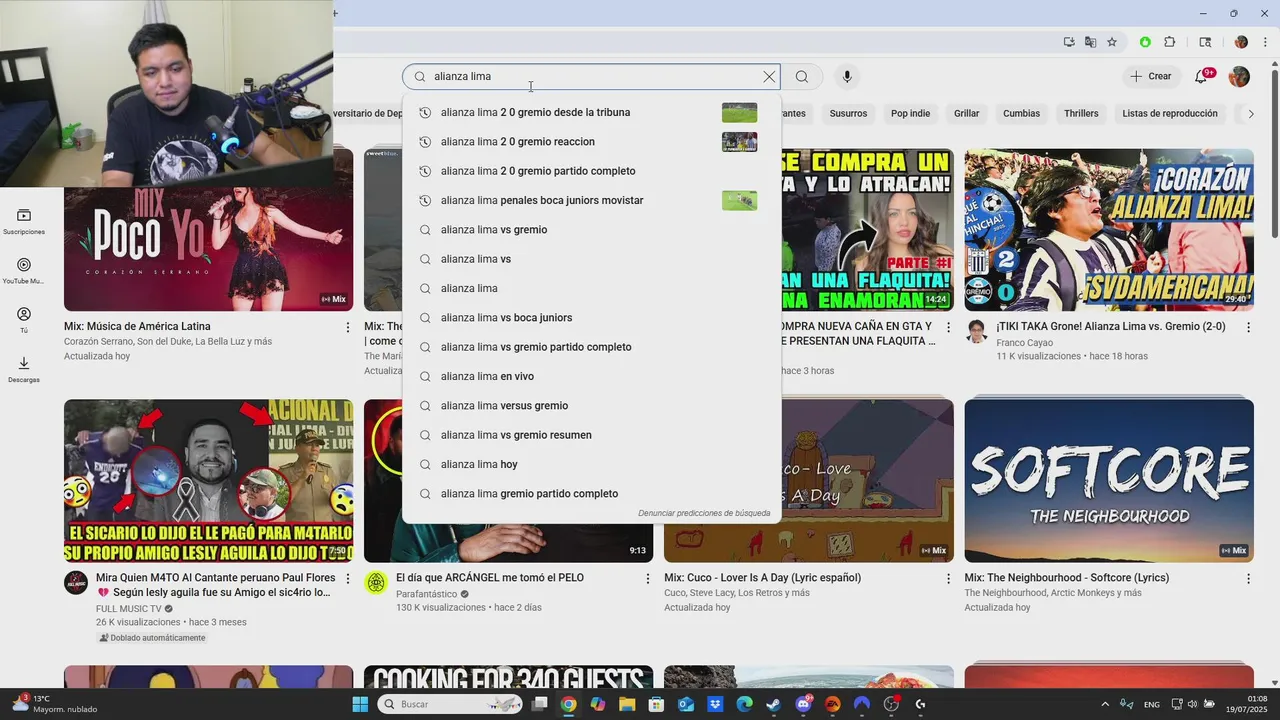Select the Listas de reproducción chip
The width and height of the screenshot is (1280, 720).
1169,114
